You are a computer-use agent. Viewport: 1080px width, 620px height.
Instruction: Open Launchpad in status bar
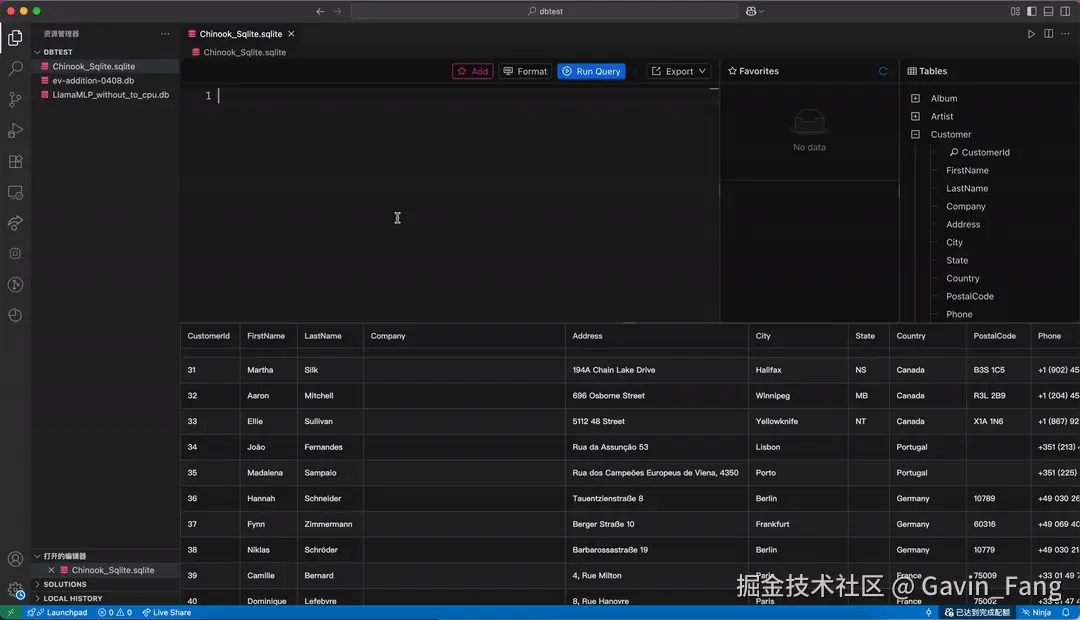tap(57, 612)
